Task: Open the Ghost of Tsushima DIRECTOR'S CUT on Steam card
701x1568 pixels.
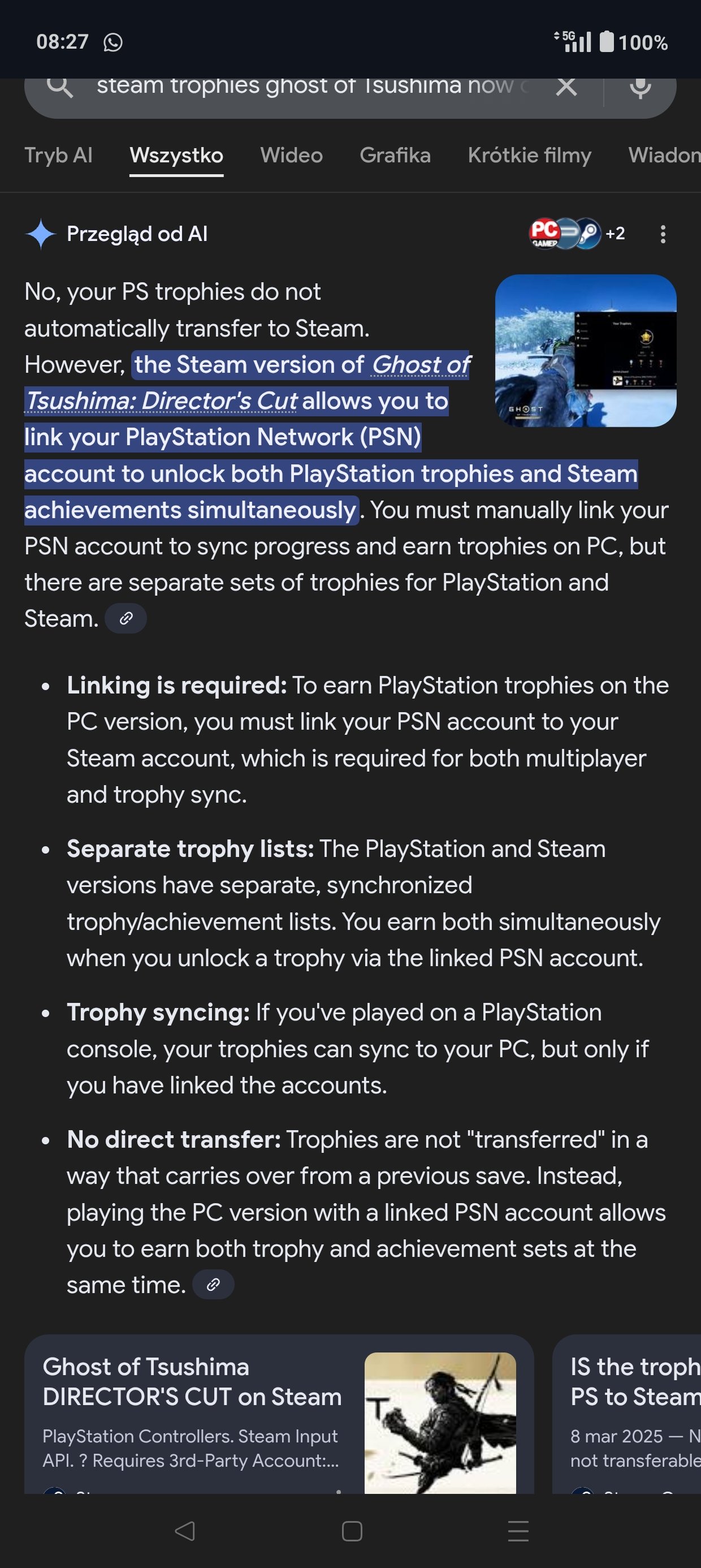Action: pyautogui.click(x=192, y=1412)
